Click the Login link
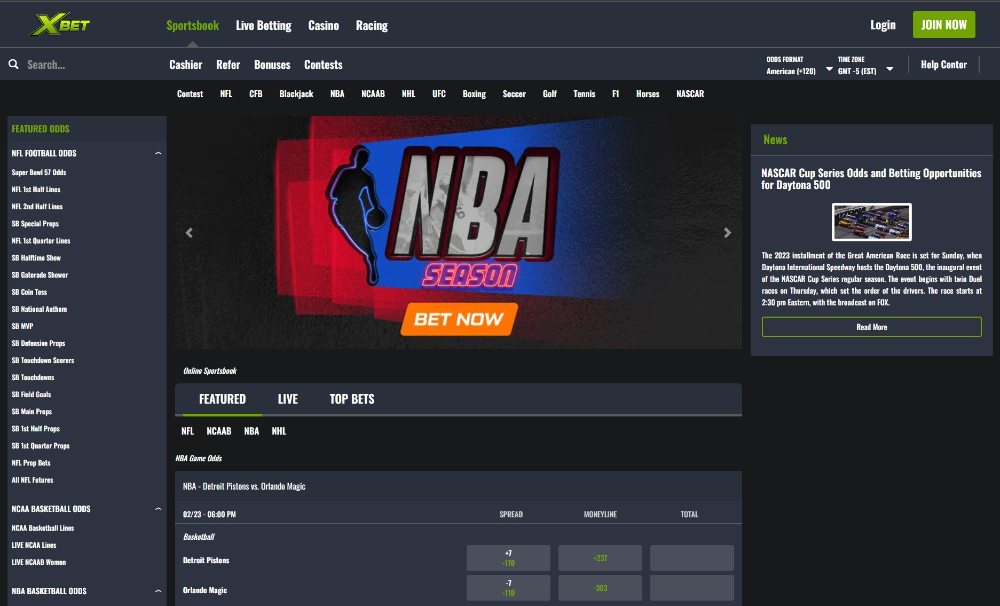Image resolution: width=1000 pixels, height=606 pixels. pyautogui.click(x=883, y=25)
